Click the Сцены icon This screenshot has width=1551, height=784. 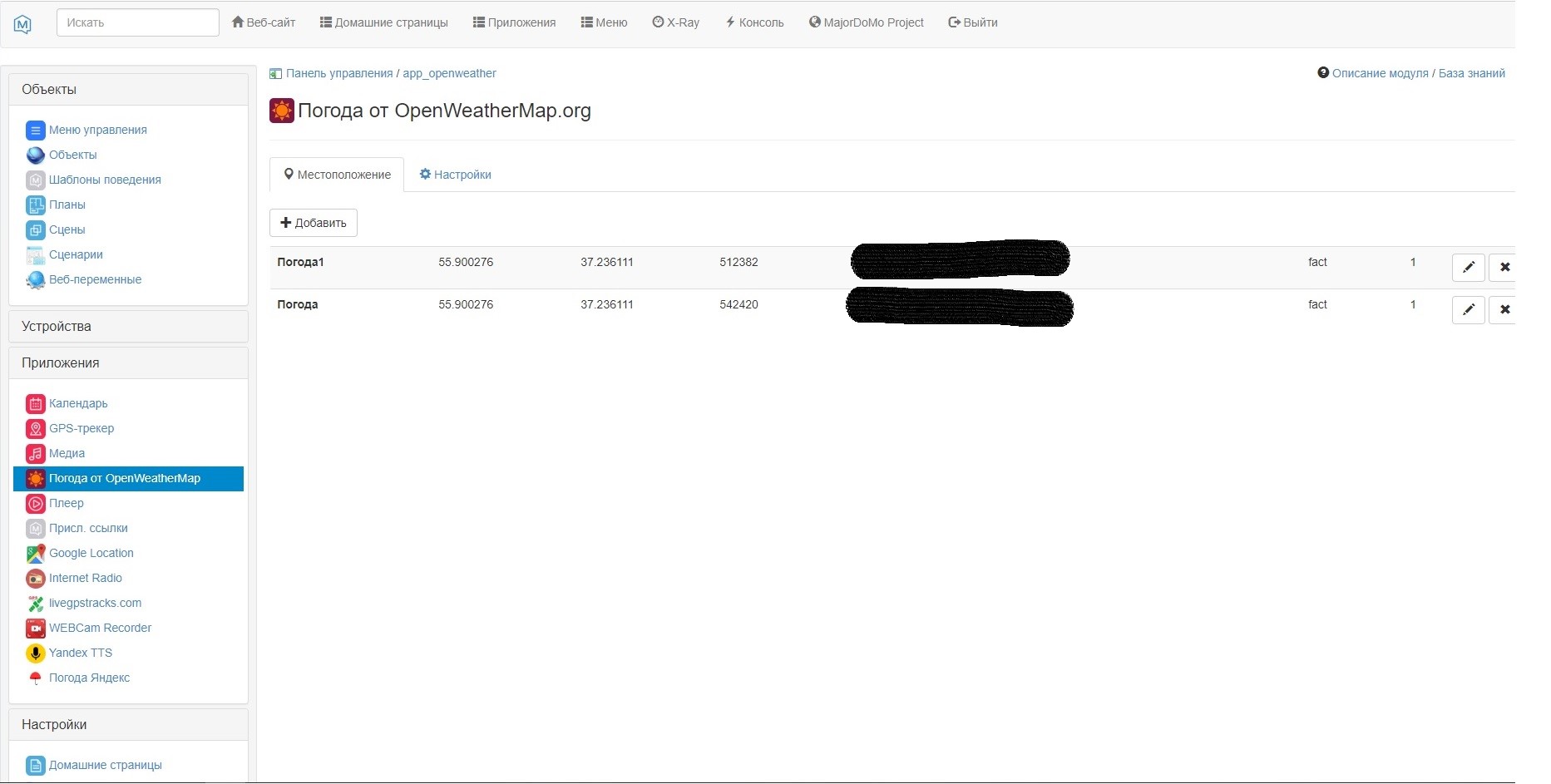click(36, 230)
